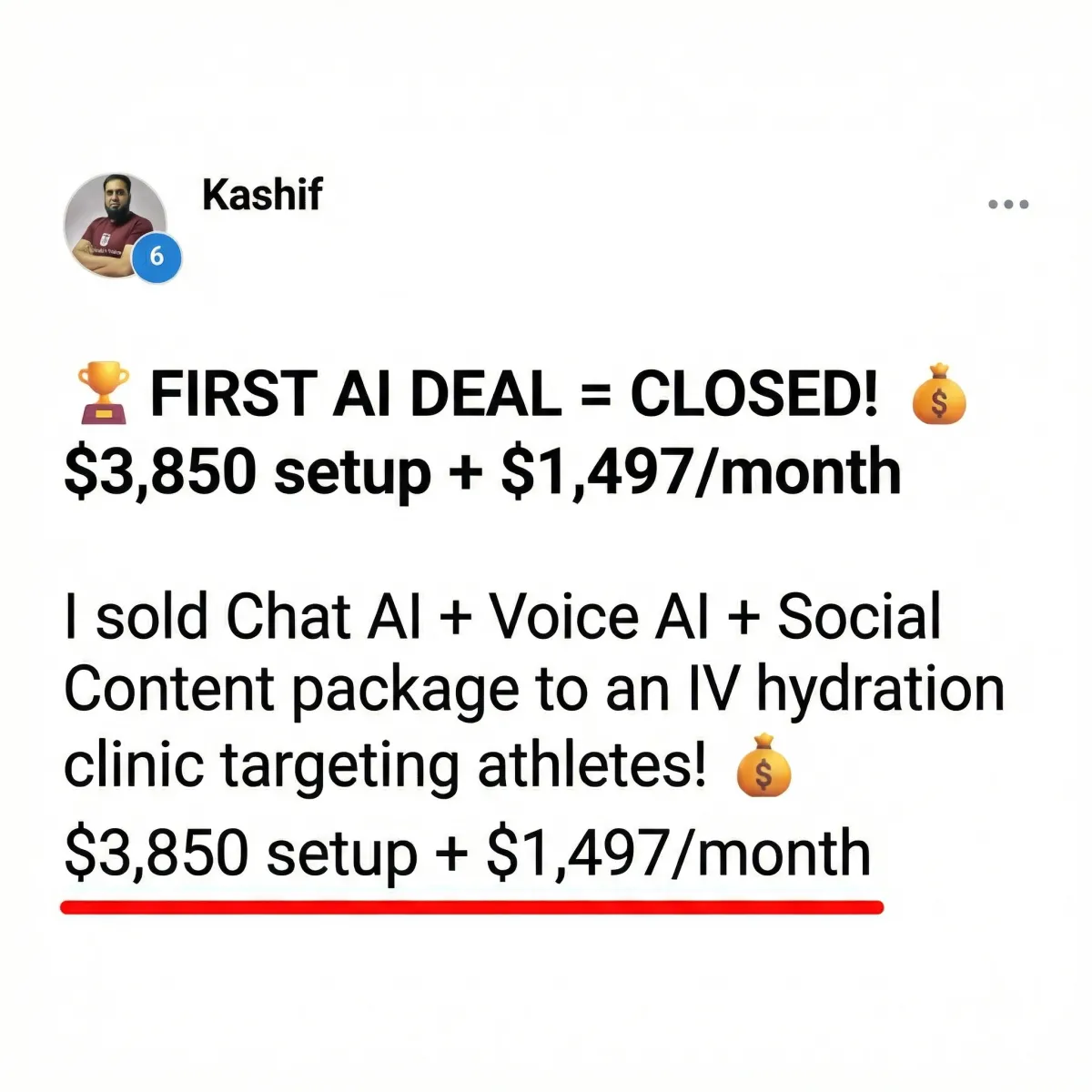
Task: Click the word CLOSED! in the heading
Action: (x=755, y=395)
